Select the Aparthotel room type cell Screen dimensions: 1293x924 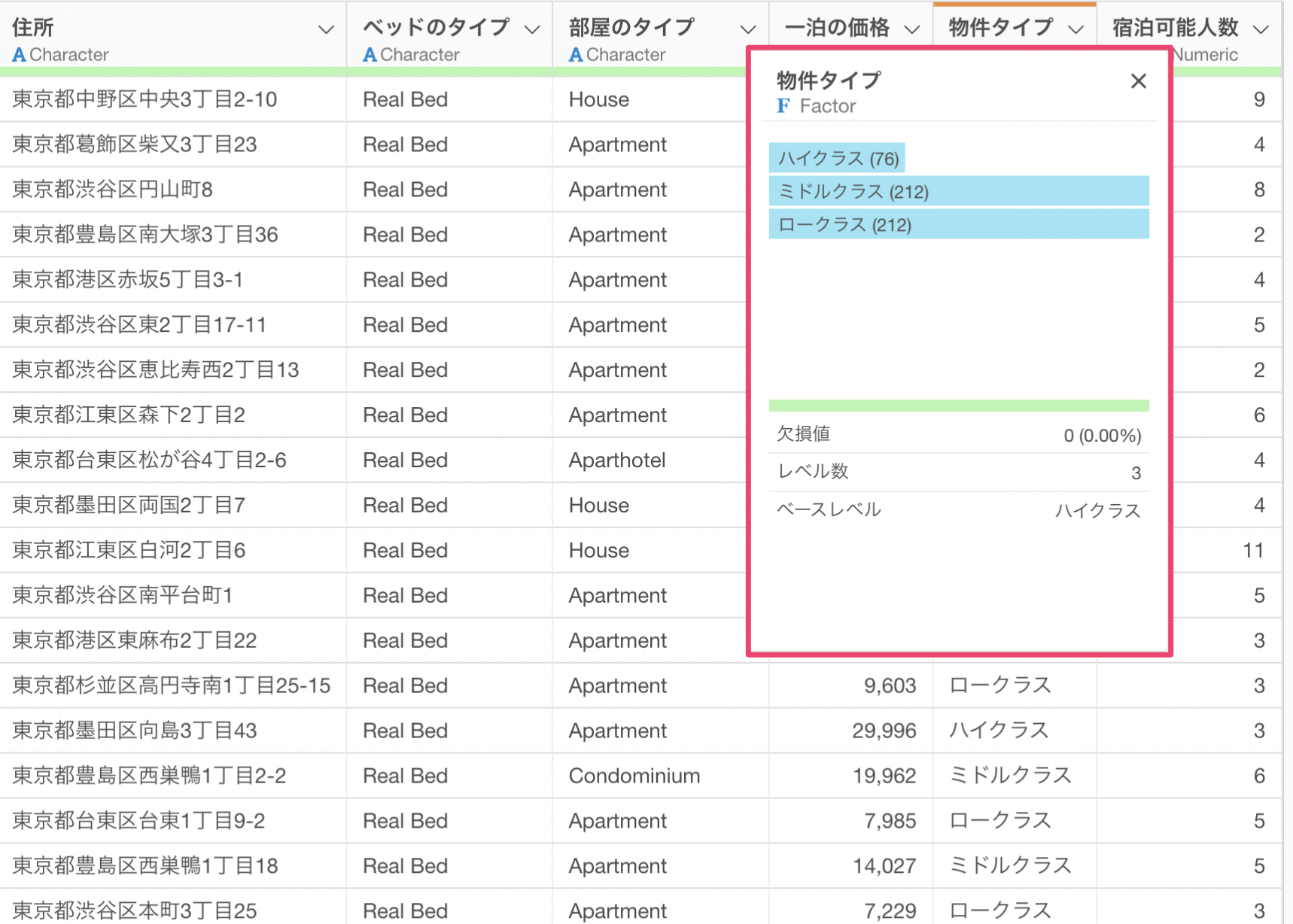tap(617, 460)
